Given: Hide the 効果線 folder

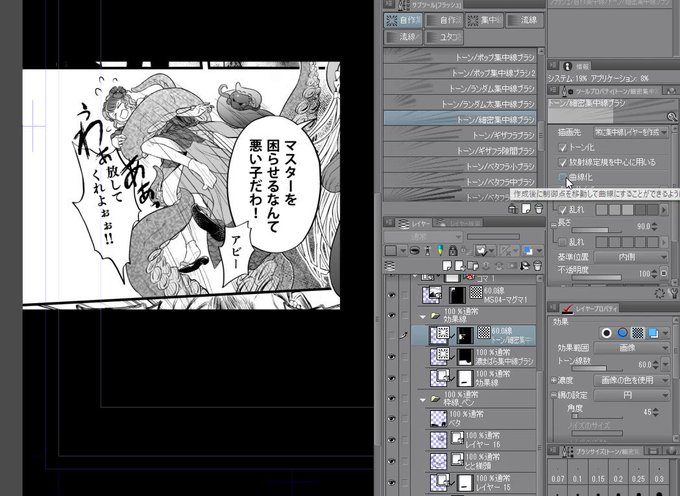Looking at the screenshot, I should coord(392,315).
